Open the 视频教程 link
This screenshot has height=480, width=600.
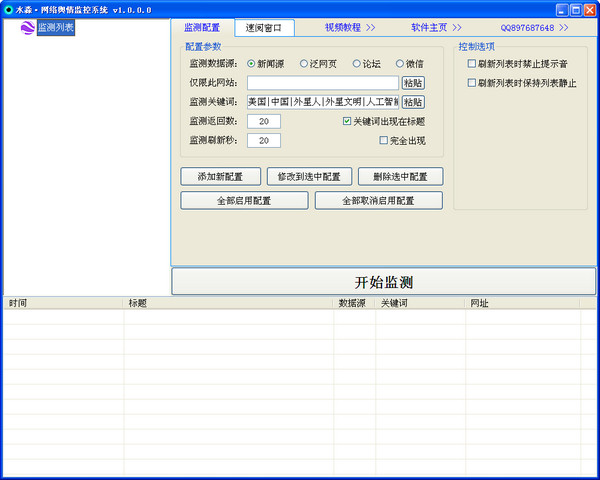350,28
